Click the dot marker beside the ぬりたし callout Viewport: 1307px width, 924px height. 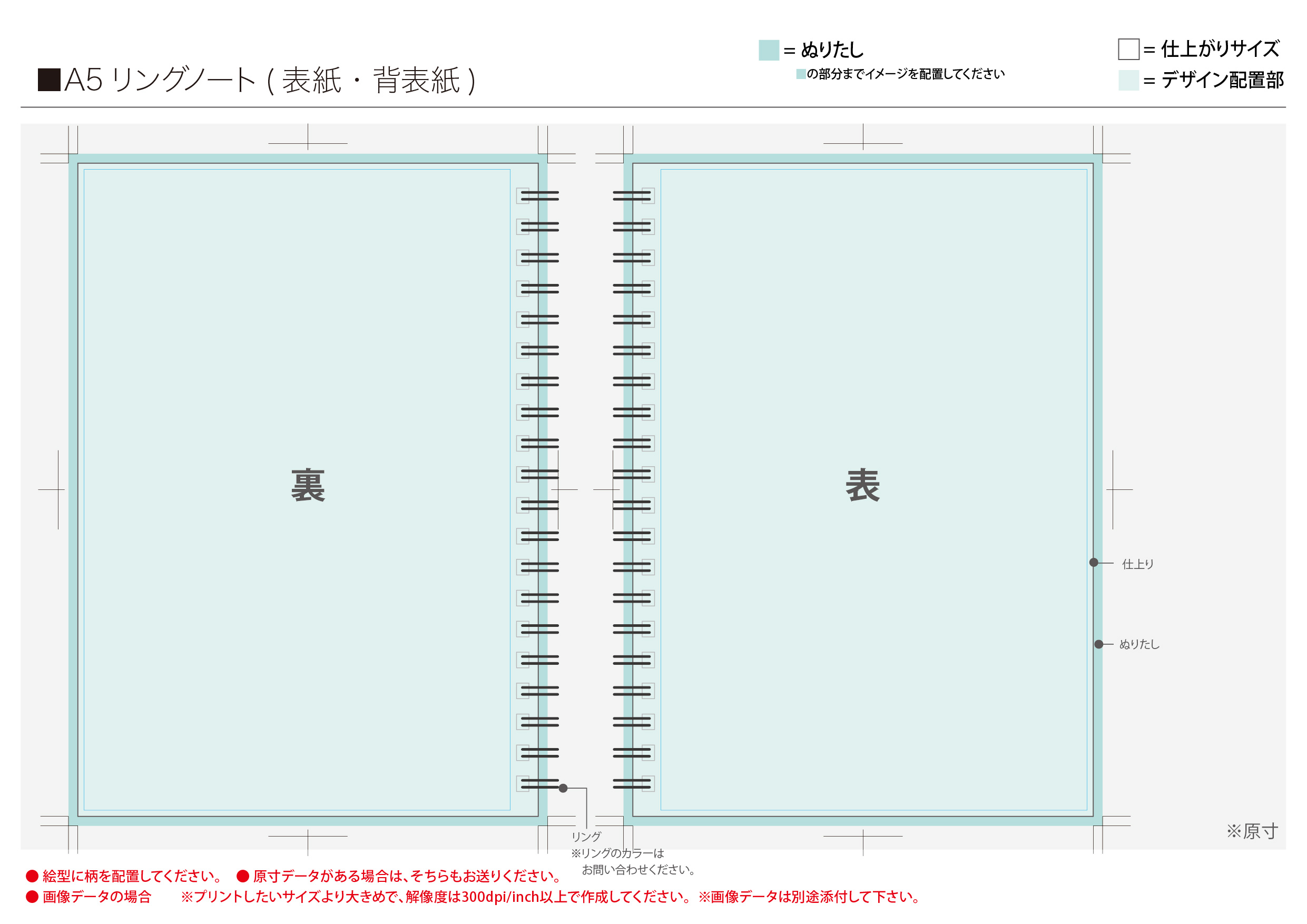[1099, 644]
